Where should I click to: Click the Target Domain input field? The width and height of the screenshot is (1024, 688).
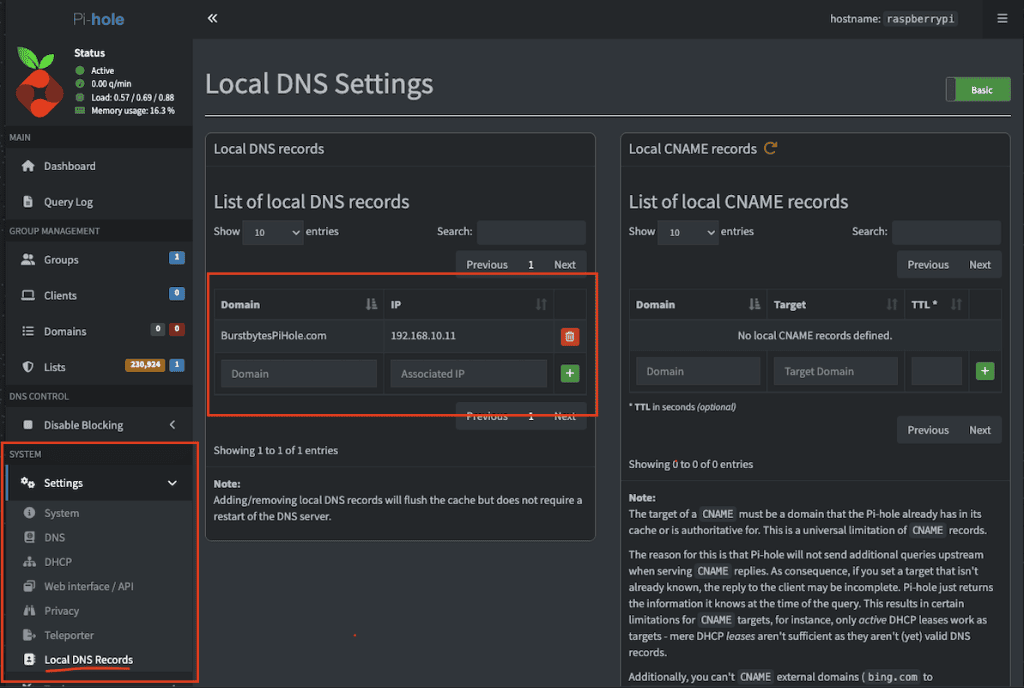click(x=835, y=371)
